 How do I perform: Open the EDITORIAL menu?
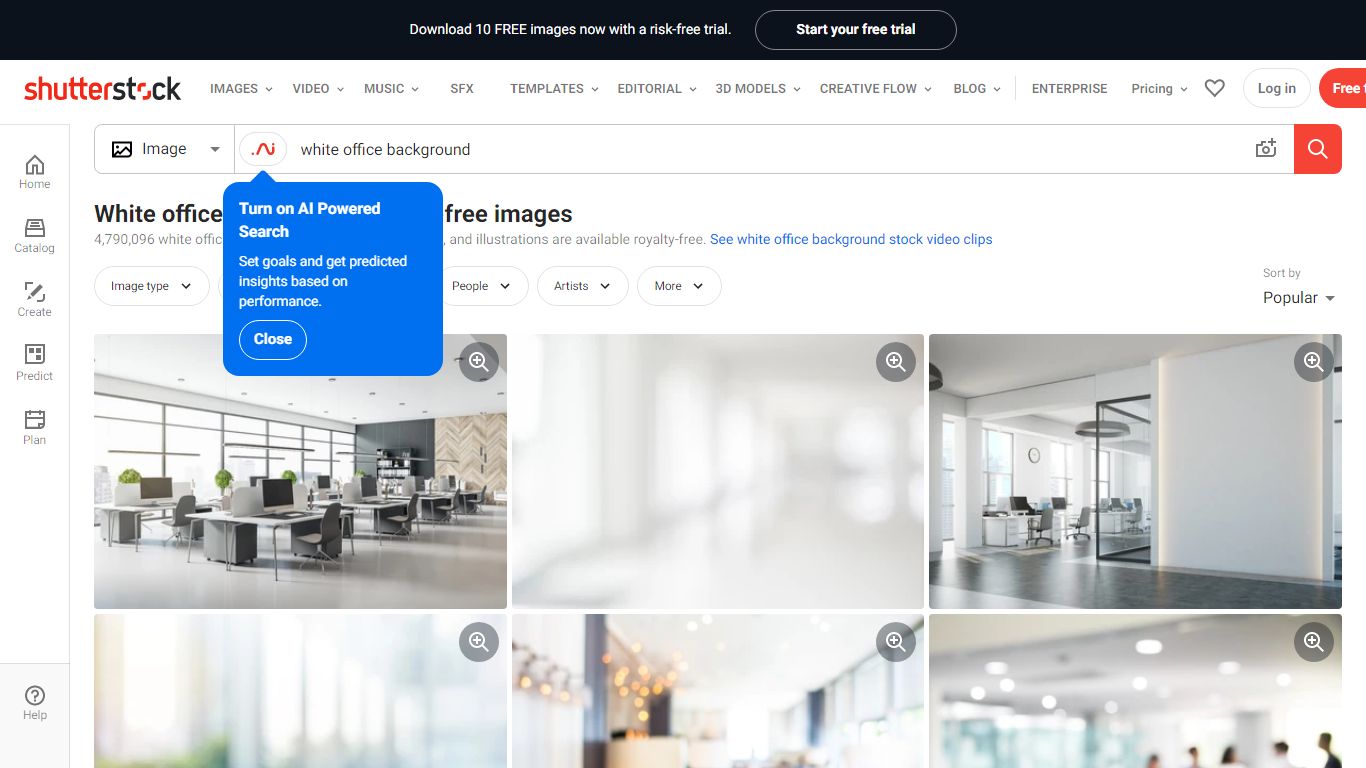coord(657,88)
